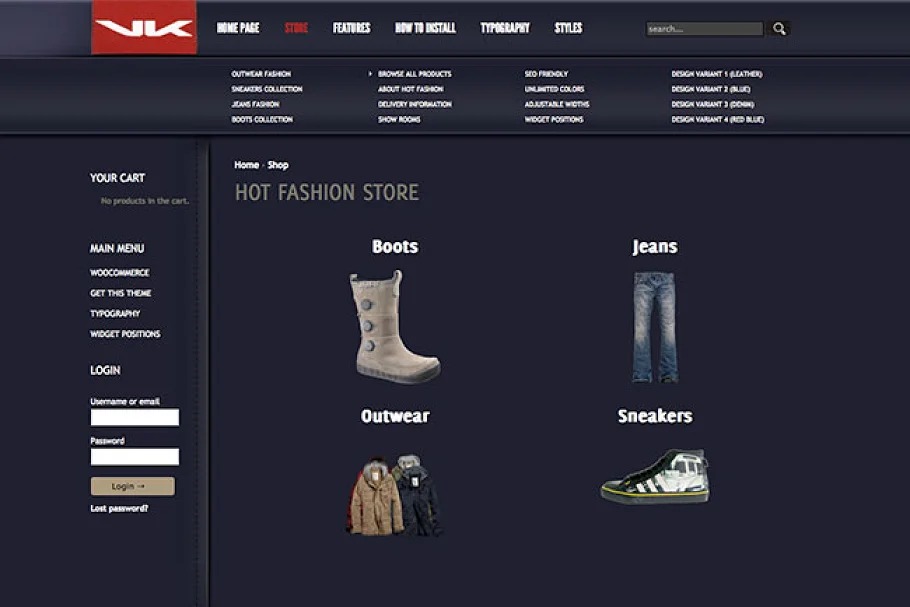
Task: Click the search input field
Action: coord(705,28)
